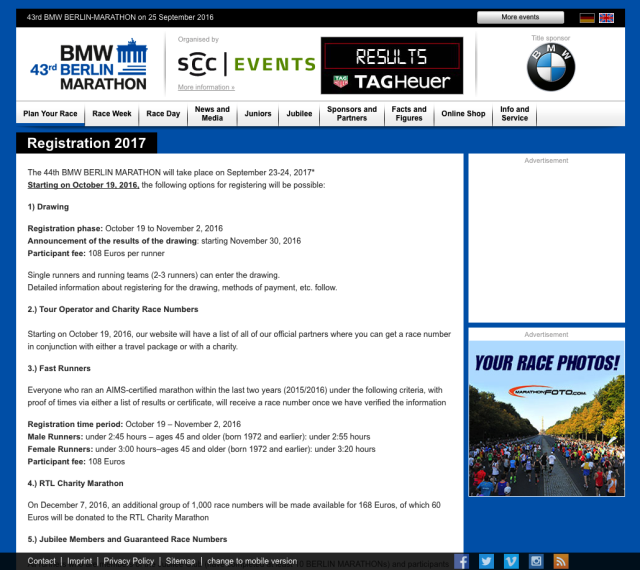
Task: Open the Info and Service menu
Action: [x=514, y=114]
